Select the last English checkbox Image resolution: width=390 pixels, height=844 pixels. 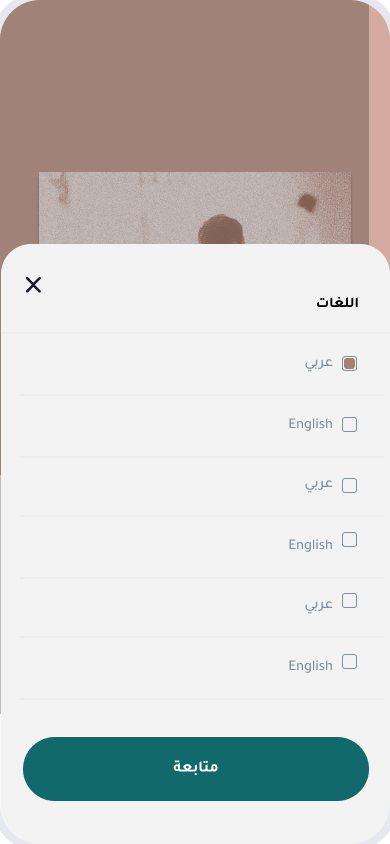(x=349, y=662)
